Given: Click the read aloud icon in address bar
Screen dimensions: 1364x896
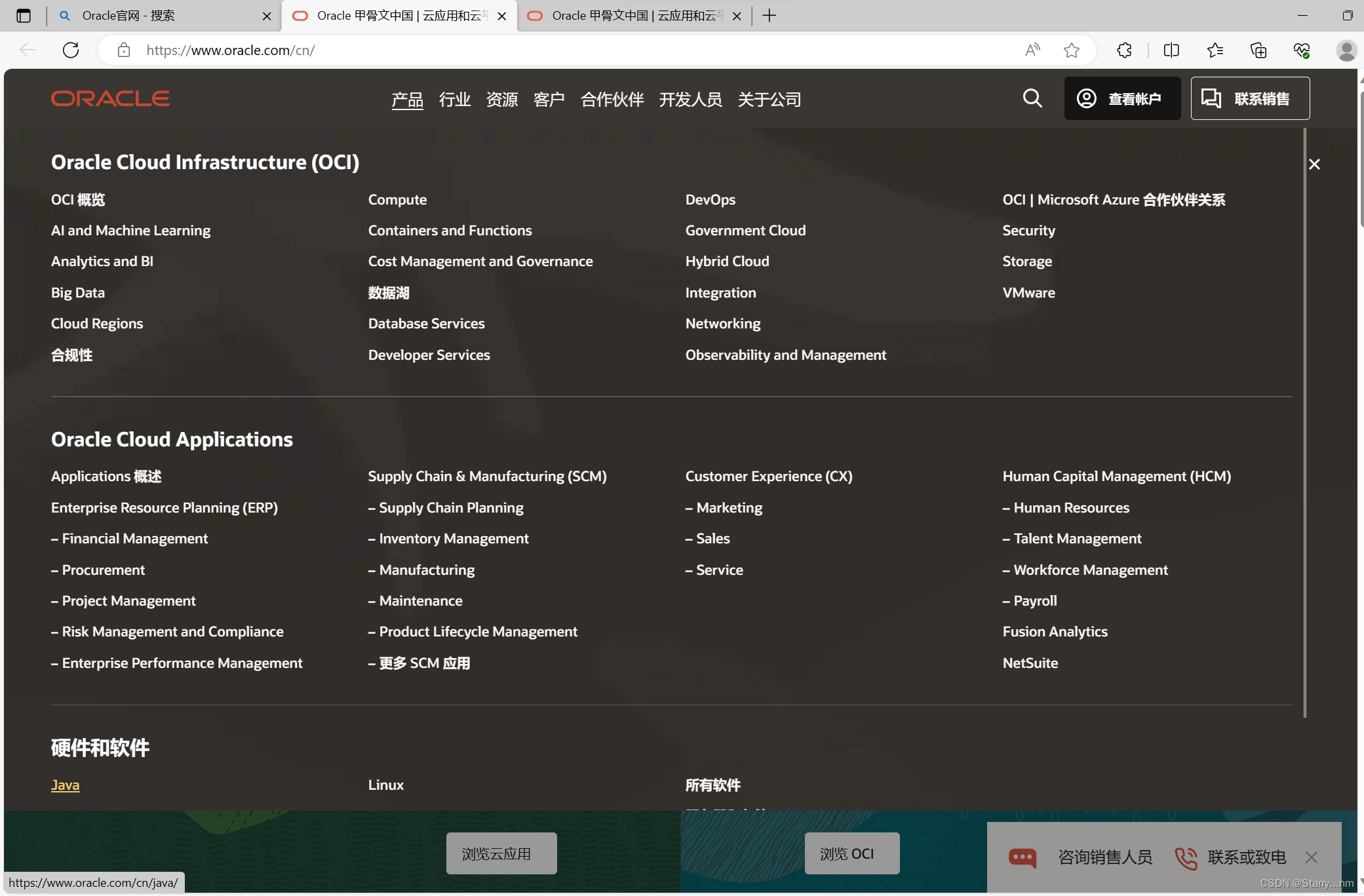Looking at the screenshot, I should (x=1032, y=50).
